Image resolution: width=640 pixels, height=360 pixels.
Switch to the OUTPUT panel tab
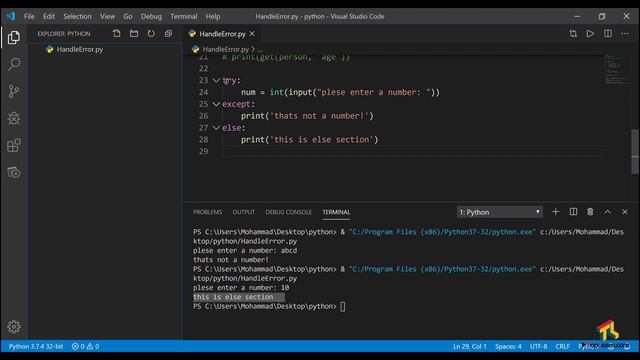pyautogui.click(x=244, y=212)
